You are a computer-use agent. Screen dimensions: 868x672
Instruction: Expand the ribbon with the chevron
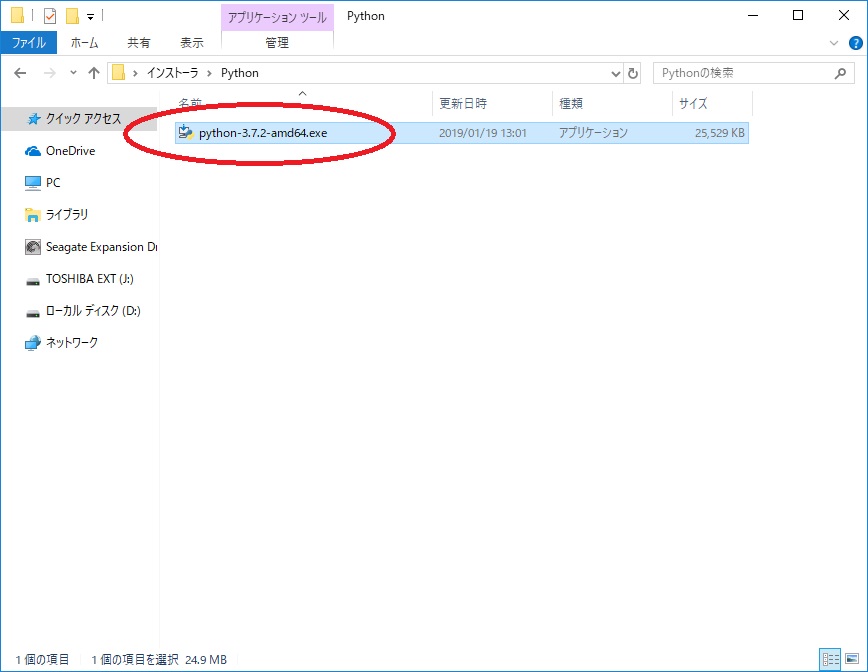(x=834, y=43)
